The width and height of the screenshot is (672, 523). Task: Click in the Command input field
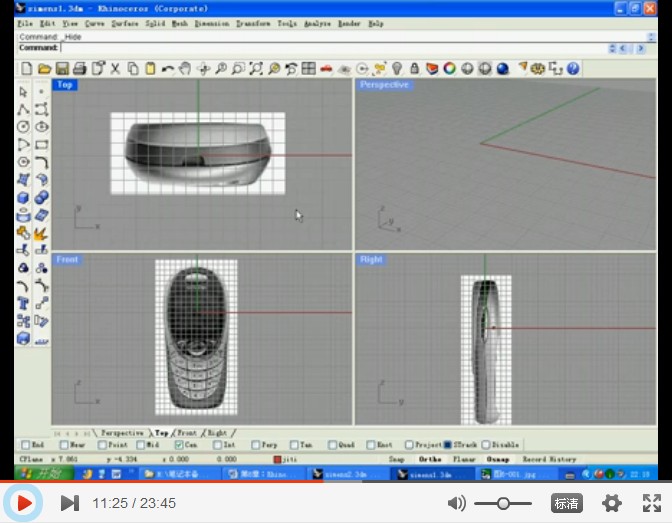[x=333, y=48]
